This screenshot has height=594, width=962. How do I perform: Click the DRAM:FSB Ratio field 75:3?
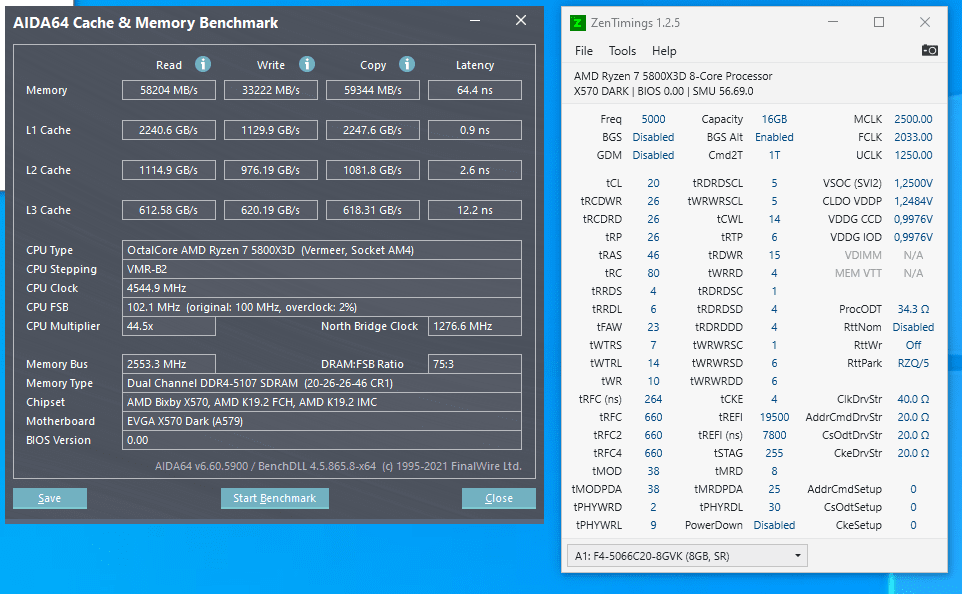point(475,364)
